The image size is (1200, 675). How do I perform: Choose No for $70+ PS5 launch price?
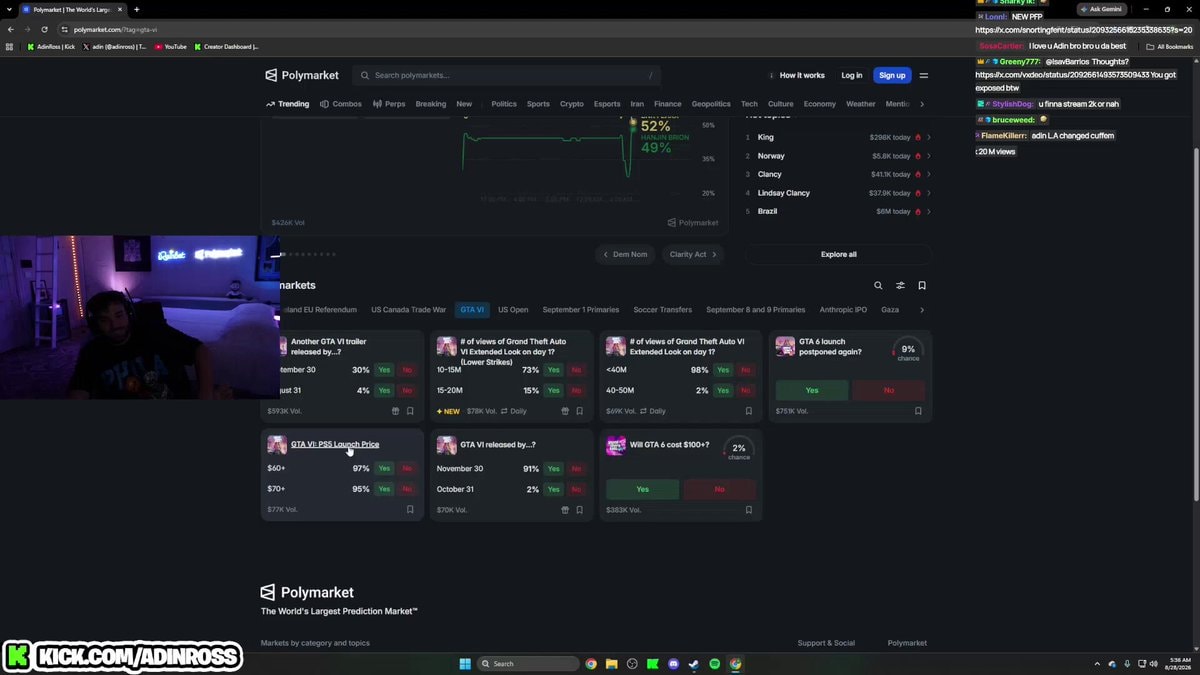[x=407, y=489]
